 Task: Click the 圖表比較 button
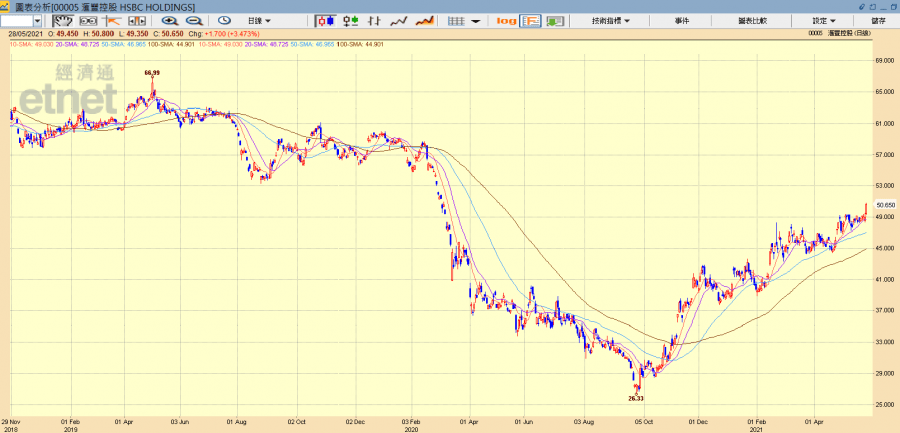point(752,20)
